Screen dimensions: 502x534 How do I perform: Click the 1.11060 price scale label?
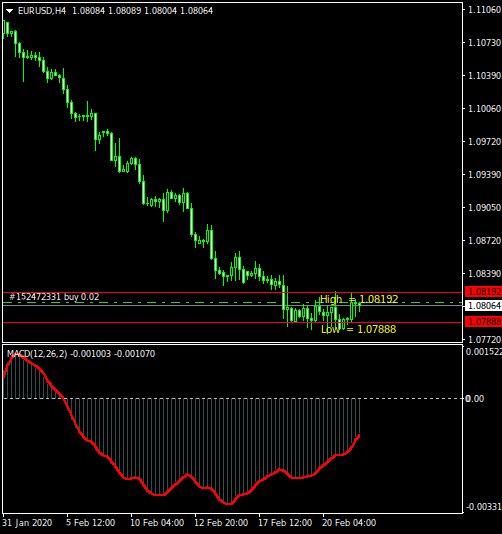(x=484, y=10)
